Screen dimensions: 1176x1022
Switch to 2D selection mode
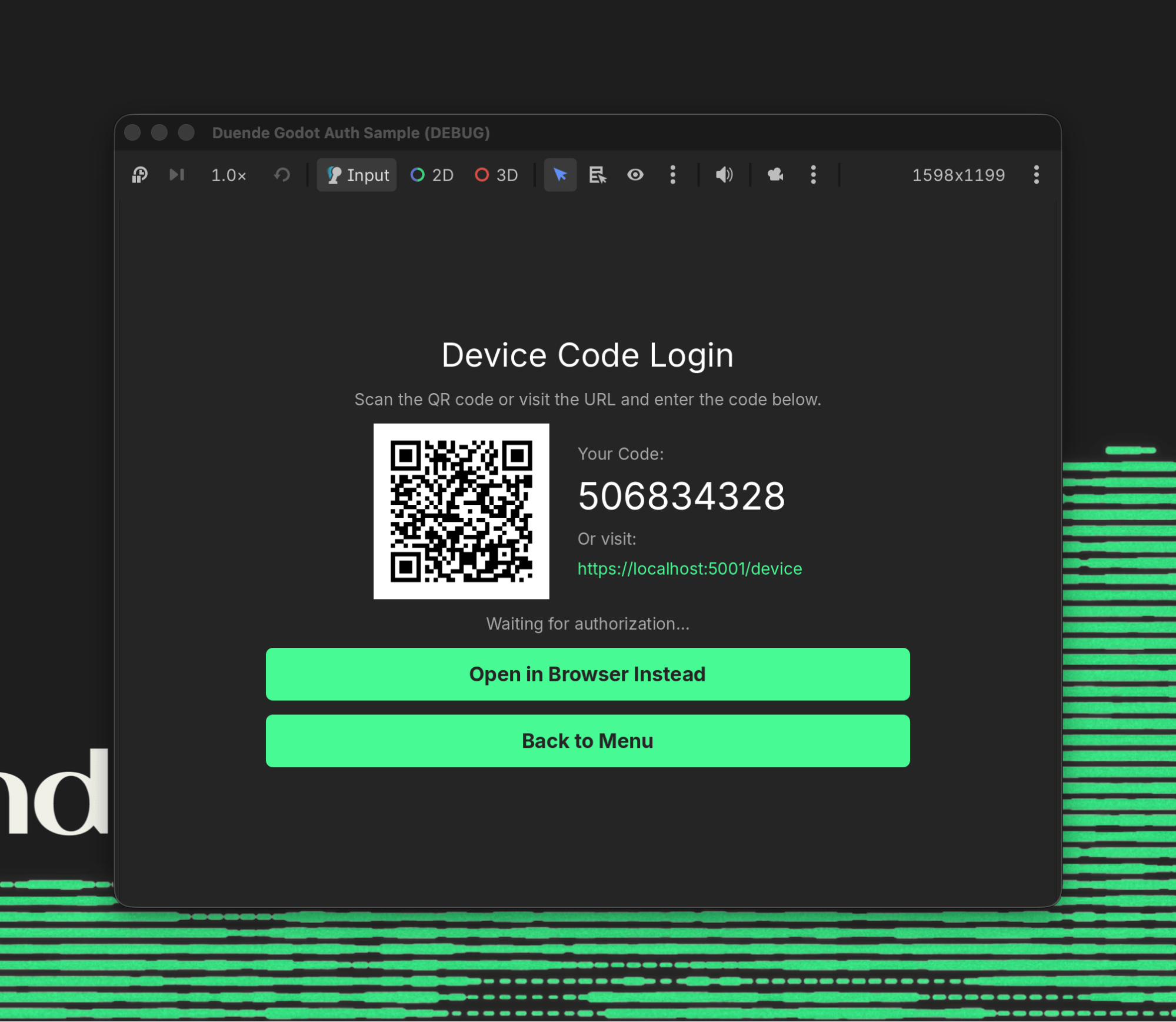click(x=432, y=175)
